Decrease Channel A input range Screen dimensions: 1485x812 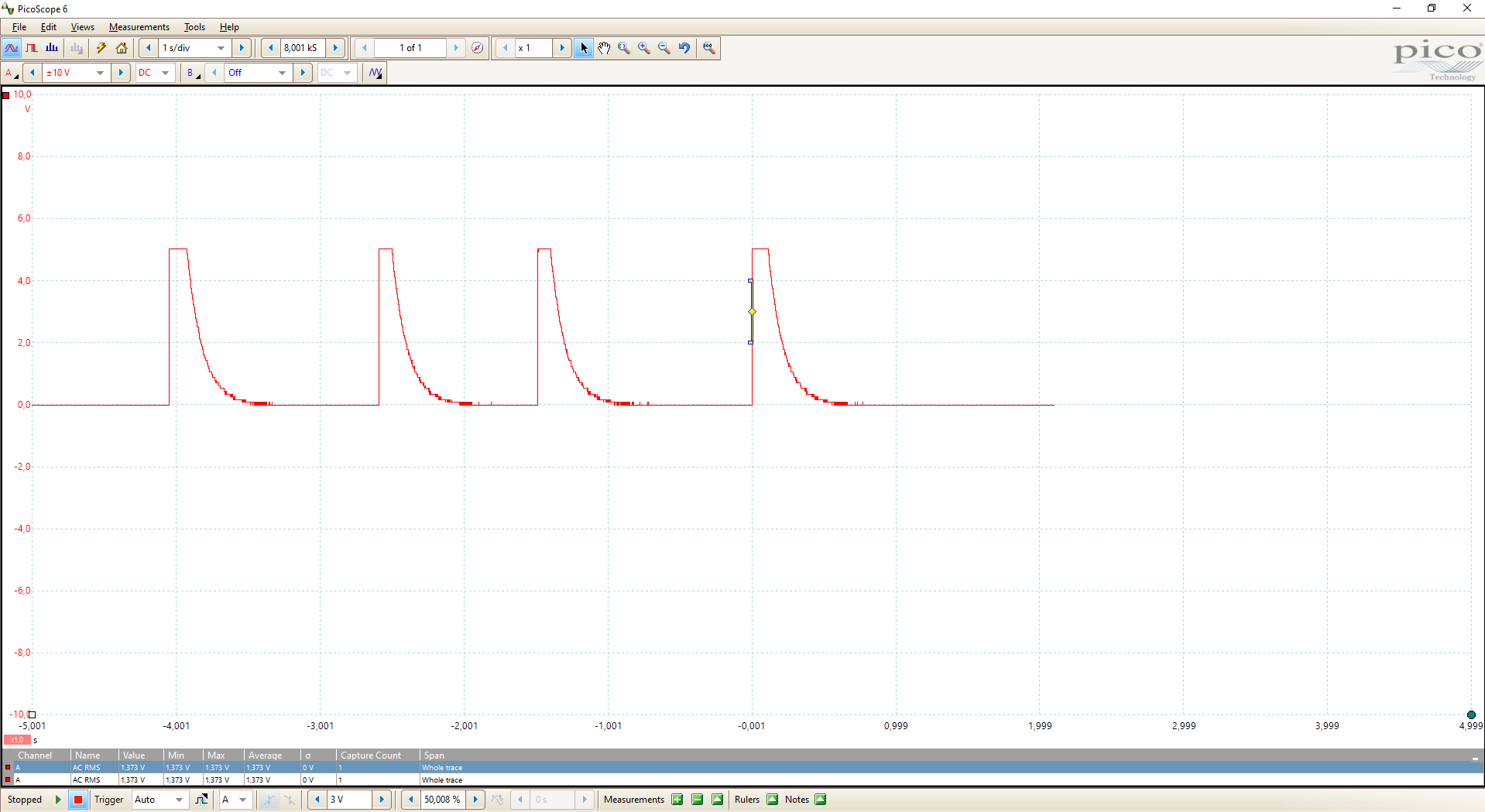[x=33, y=73]
